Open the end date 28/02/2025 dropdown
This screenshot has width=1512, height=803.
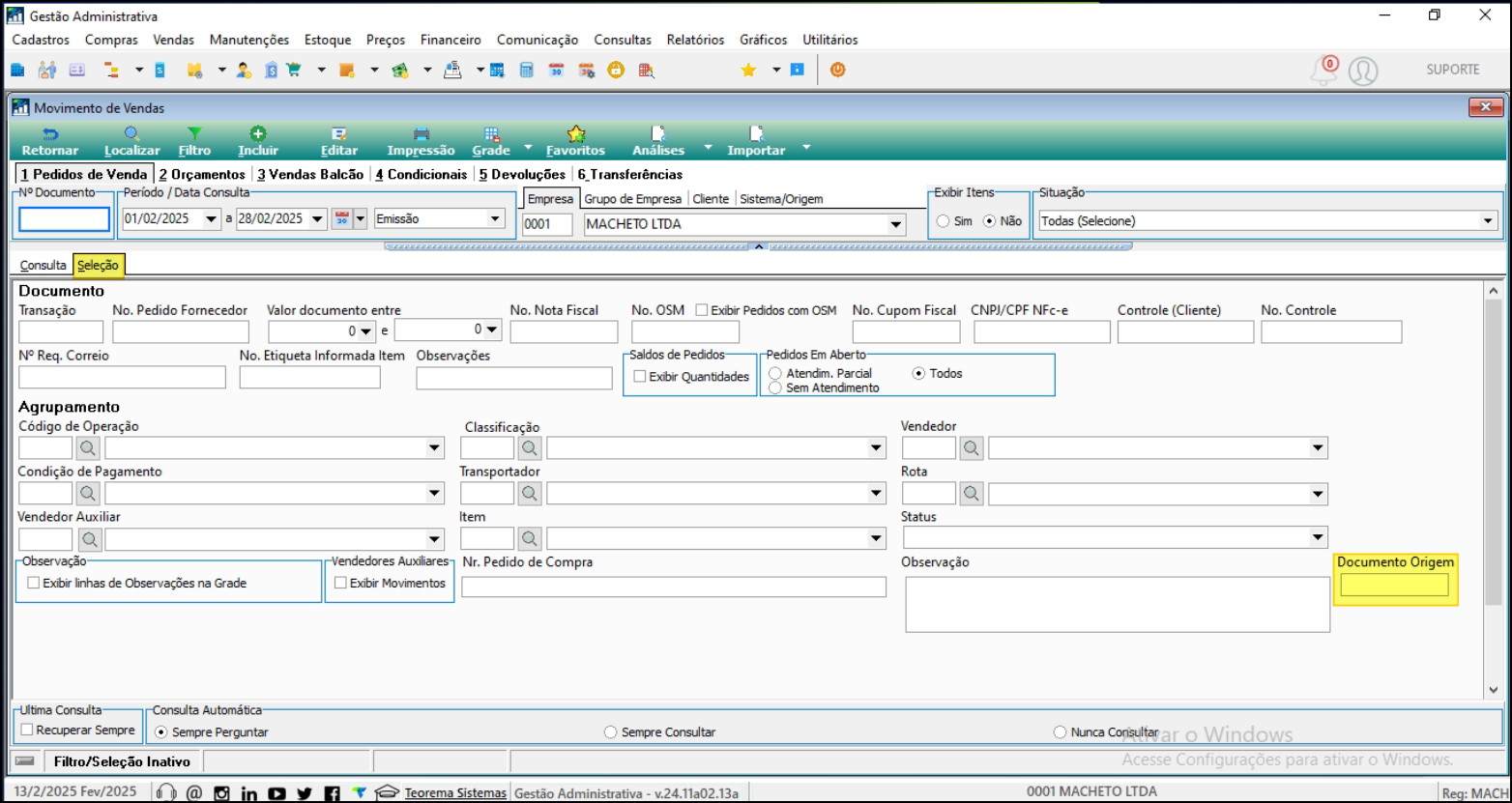(317, 219)
